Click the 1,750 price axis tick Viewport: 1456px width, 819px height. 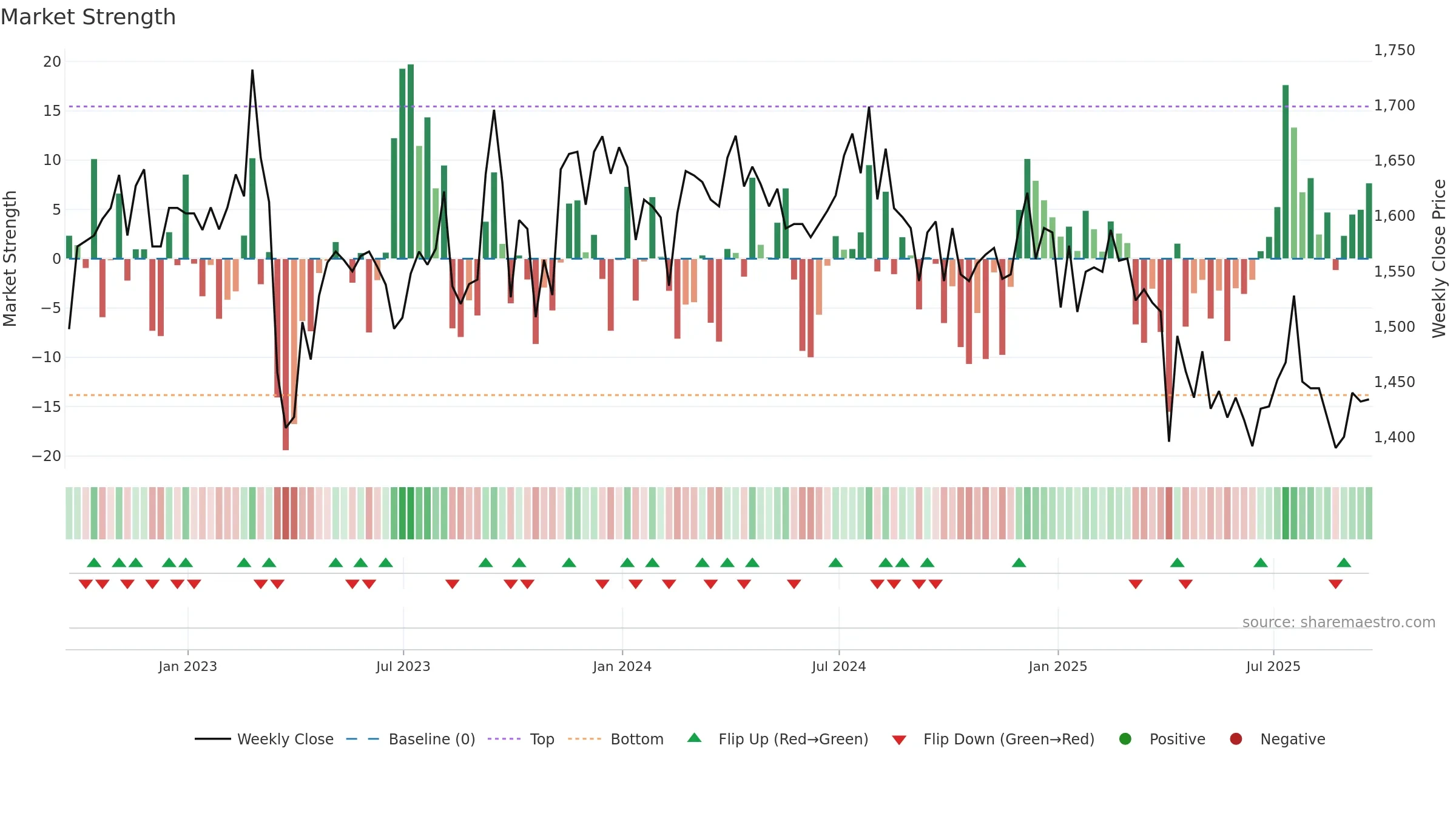tap(1394, 50)
